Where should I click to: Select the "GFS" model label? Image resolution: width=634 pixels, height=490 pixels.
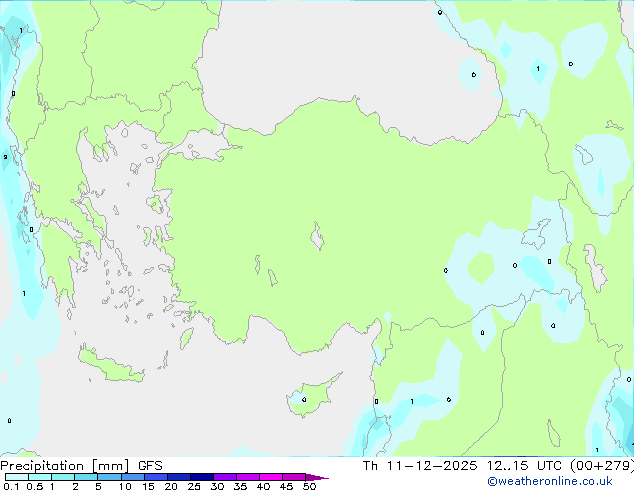point(150,466)
